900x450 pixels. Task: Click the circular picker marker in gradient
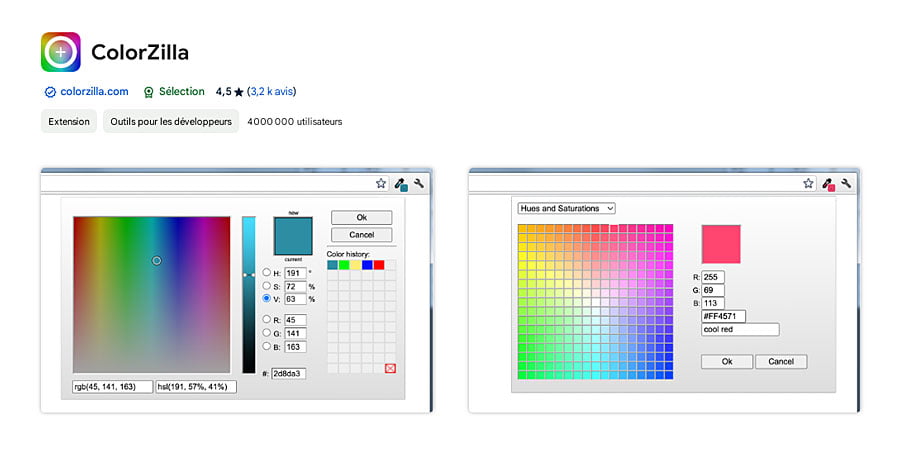pos(157,261)
